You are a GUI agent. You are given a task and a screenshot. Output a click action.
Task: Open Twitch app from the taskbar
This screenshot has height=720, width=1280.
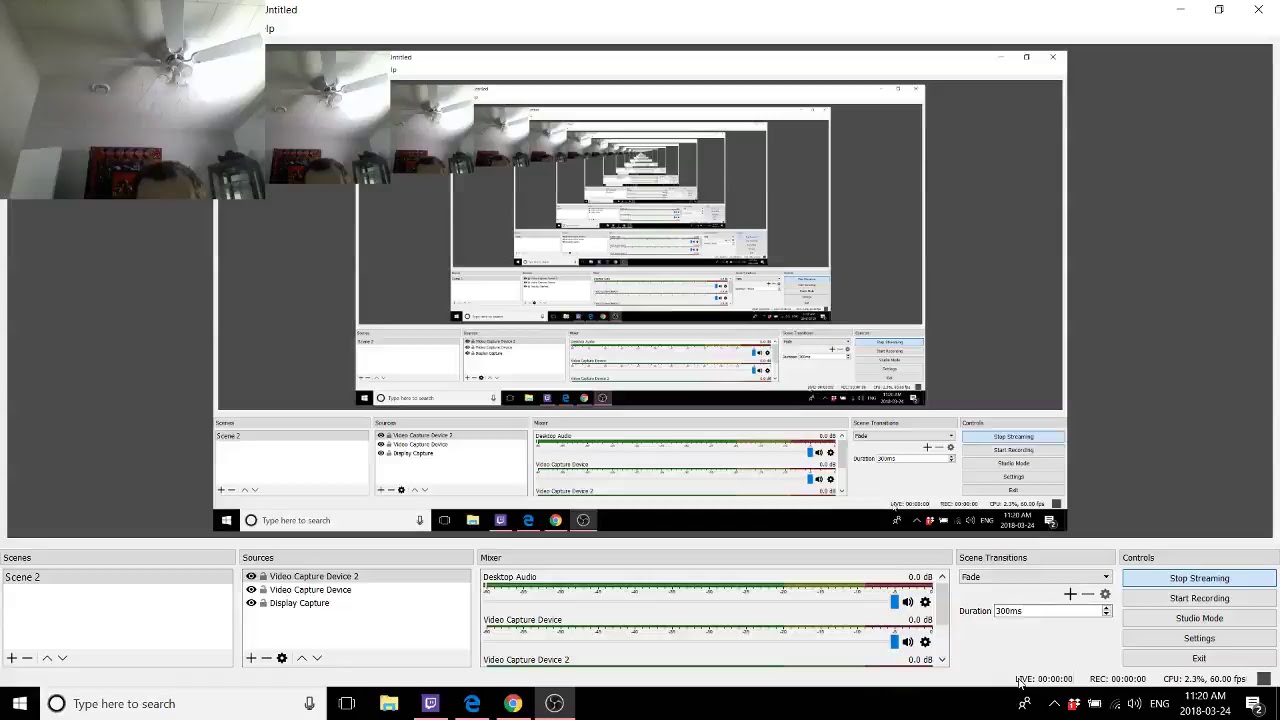(431, 704)
